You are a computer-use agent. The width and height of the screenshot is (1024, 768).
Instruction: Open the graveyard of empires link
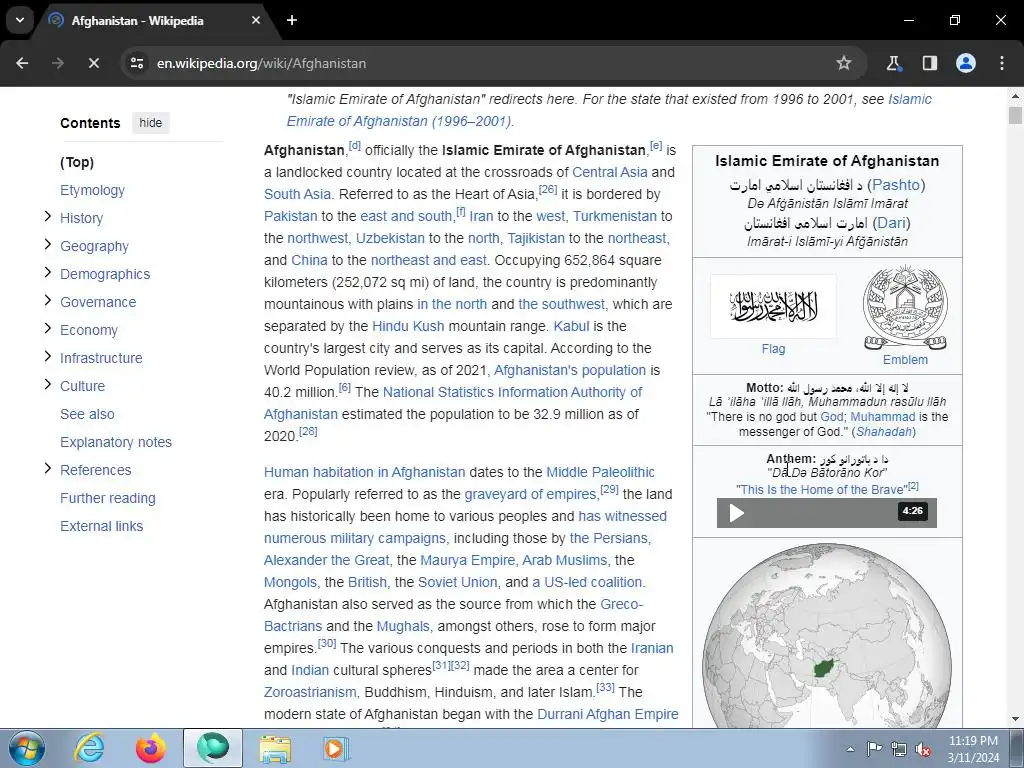pyautogui.click(x=530, y=494)
